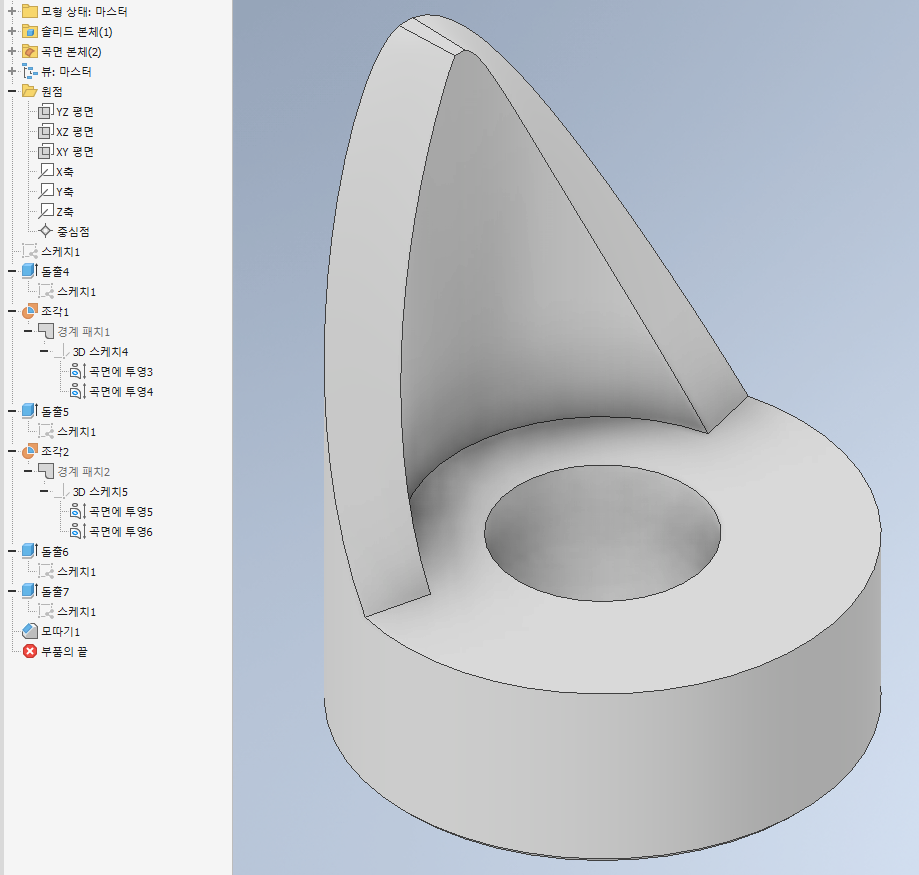Click the 곡면에 투영5 projection icon
Image resolution: width=919 pixels, height=875 pixels.
click(x=78, y=511)
